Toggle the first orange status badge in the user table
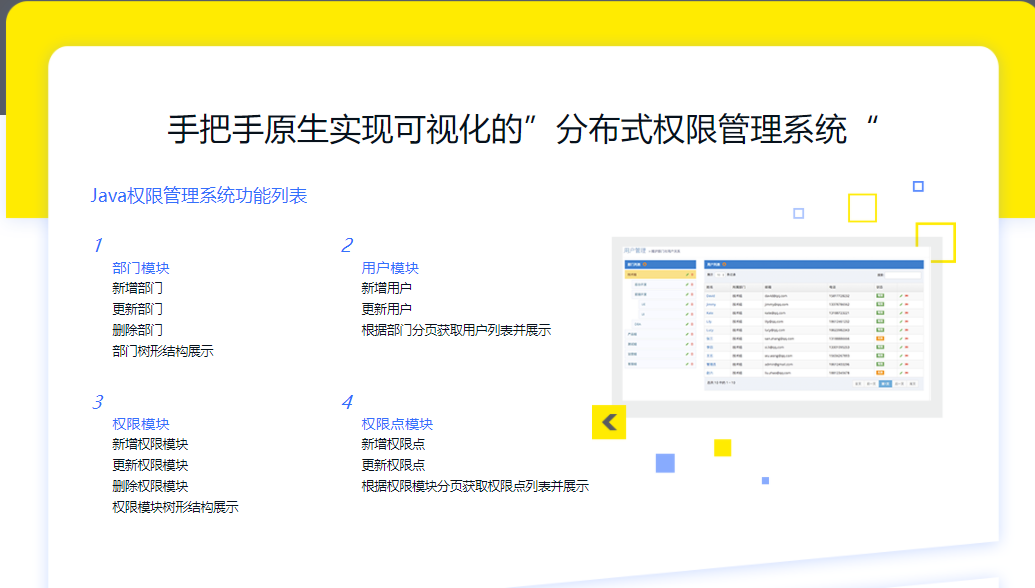Viewport: 1035px width, 588px height. point(880,338)
